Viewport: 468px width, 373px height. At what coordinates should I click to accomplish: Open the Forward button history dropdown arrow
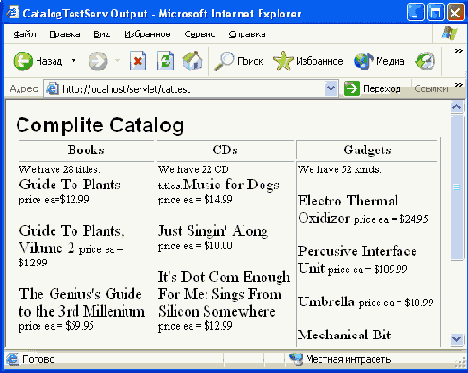(x=117, y=61)
